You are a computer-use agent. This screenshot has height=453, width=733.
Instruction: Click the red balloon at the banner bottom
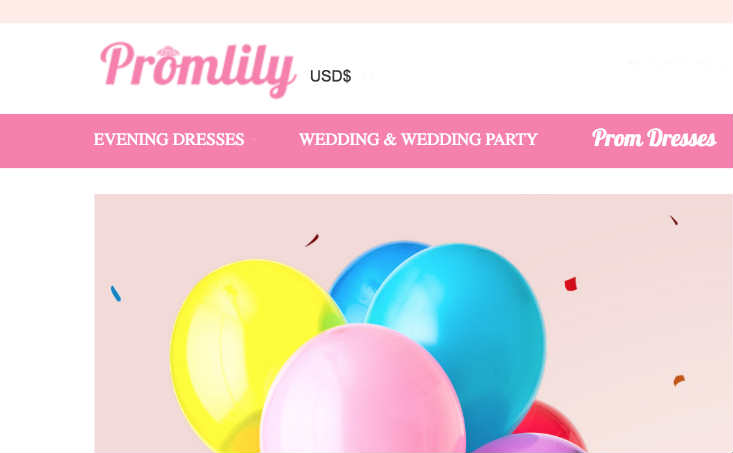(552, 421)
